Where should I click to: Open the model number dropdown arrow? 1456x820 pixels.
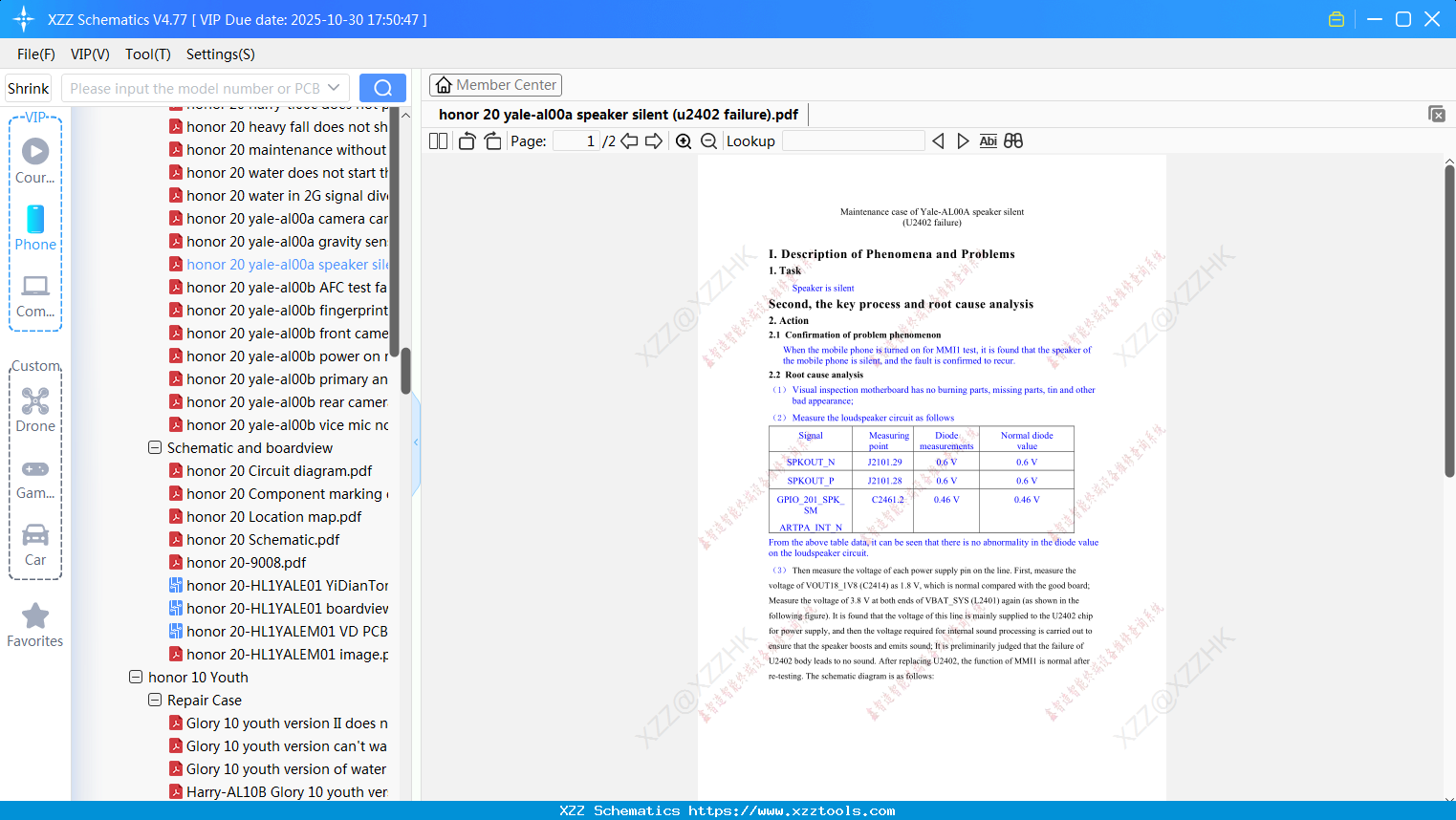click(x=334, y=88)
